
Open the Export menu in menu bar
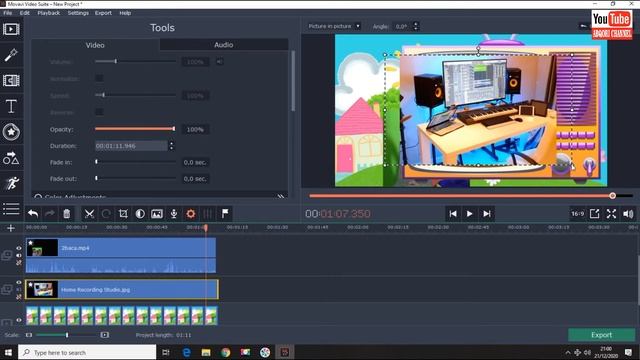(103, 13)
